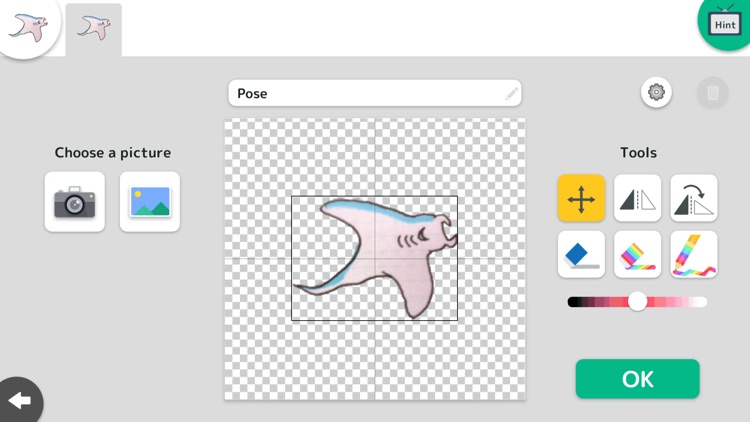Pick black at the color slider's dark end
Viewport: 750px width, 422px height.
572,302
